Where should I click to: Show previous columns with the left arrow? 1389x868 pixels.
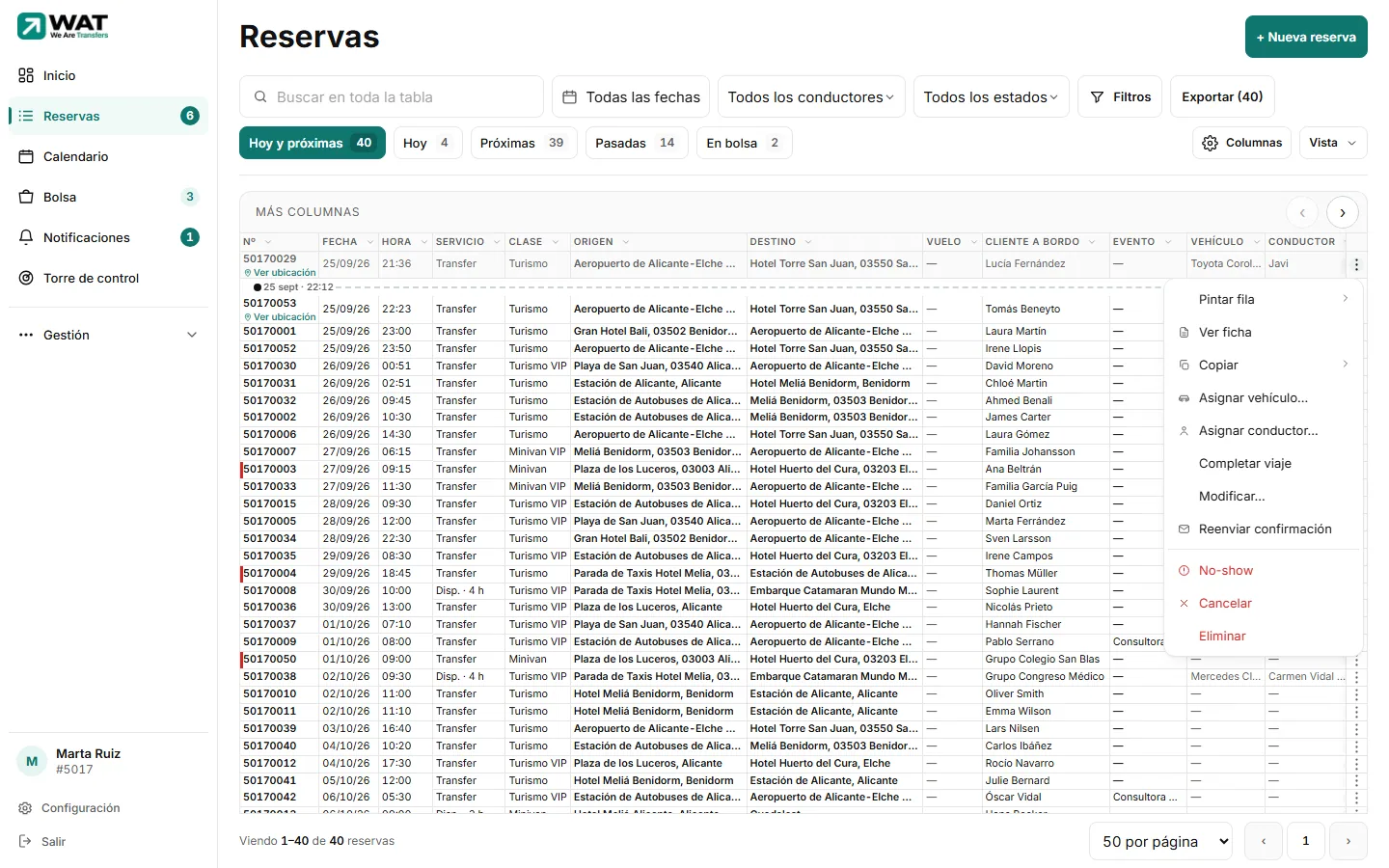click(1302, 212)
